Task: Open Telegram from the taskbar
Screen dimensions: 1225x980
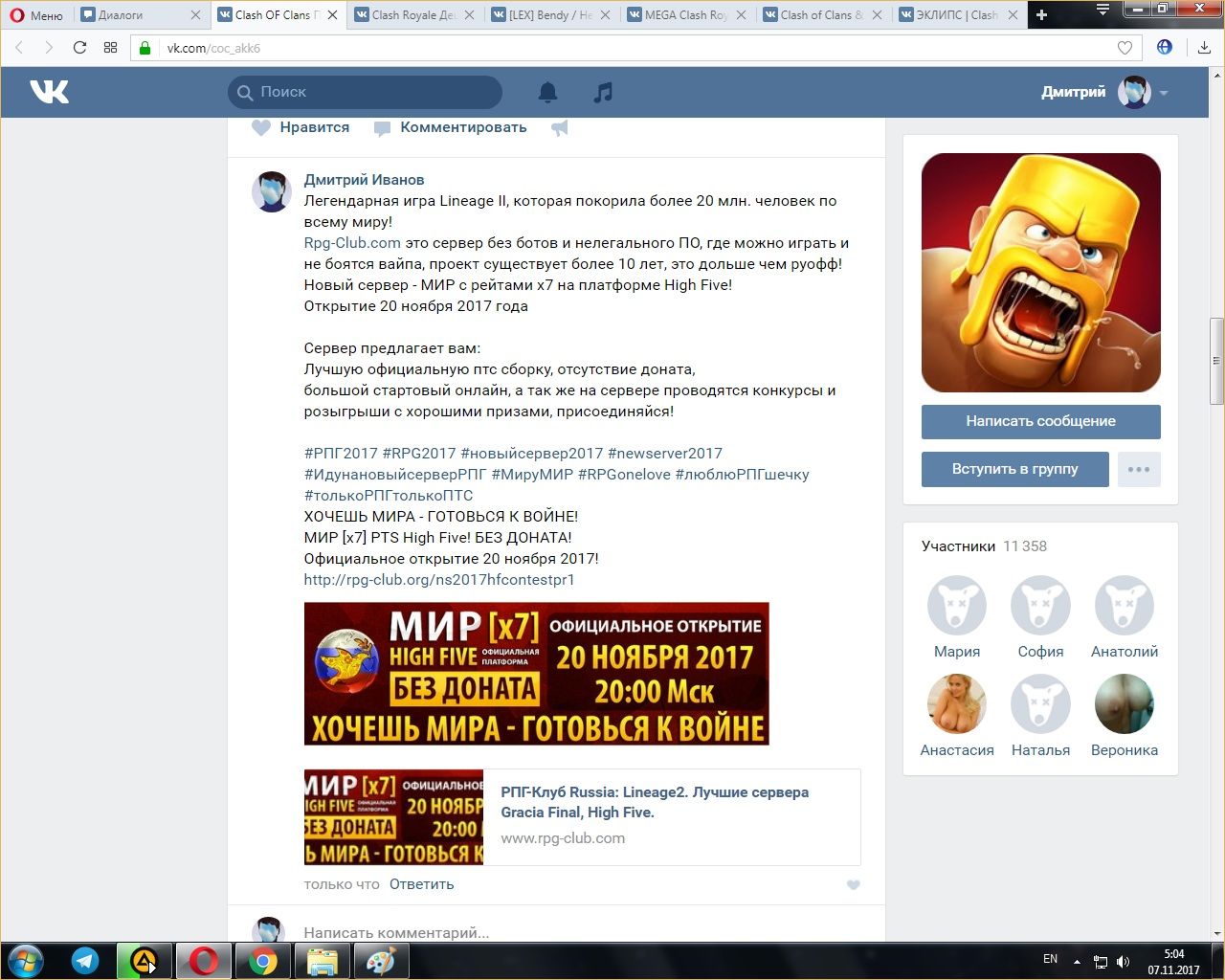Action: coord(85,960)
